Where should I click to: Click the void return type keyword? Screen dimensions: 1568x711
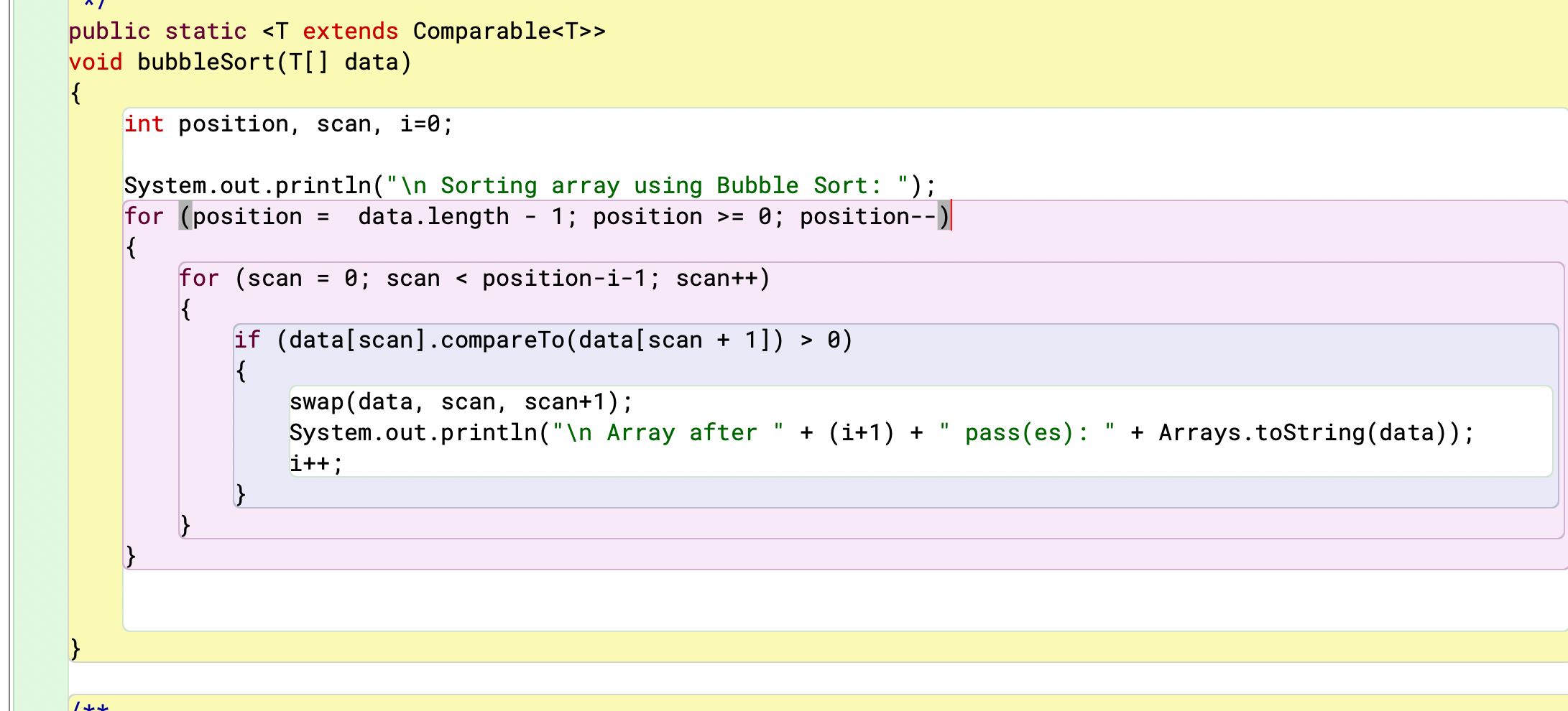pos(95,62)
